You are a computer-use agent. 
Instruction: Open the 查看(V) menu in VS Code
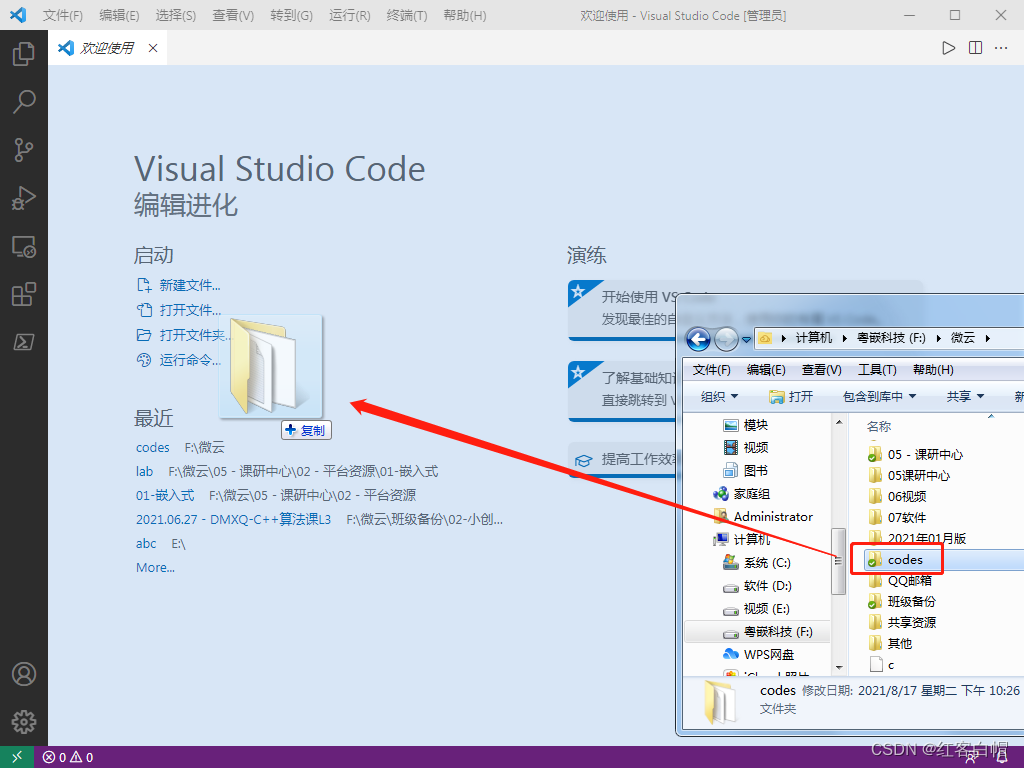(x=233, y=15)
